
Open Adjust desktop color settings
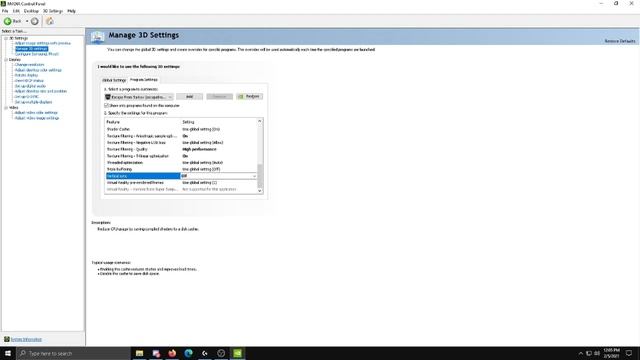coord(38,70)
